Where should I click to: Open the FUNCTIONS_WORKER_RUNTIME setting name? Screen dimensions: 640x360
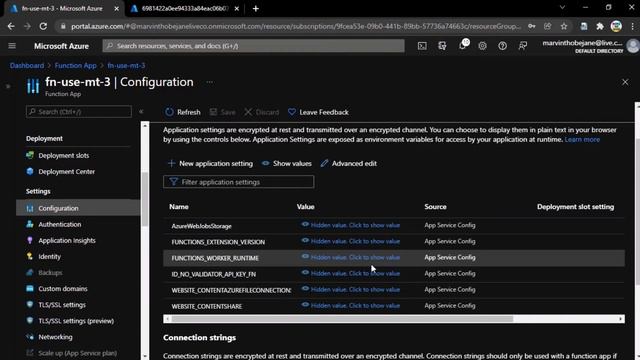[x=215, y=258]
